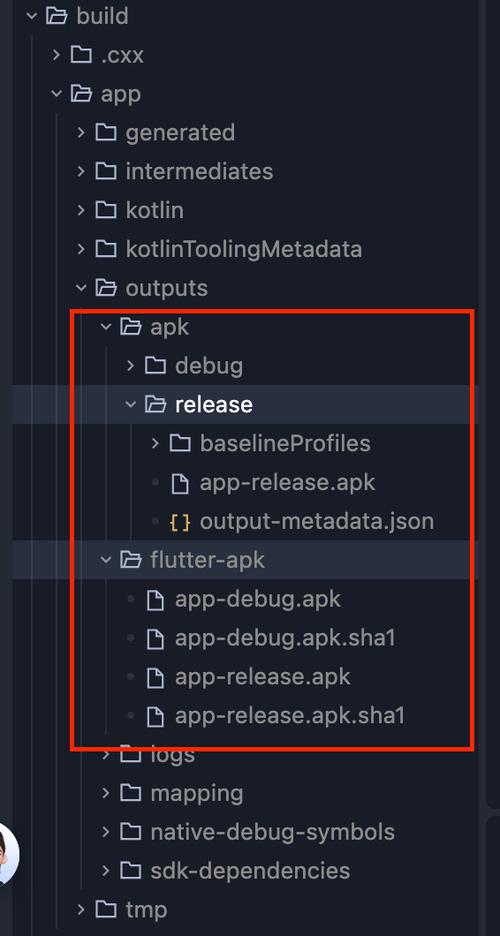Click the folder icon next to native-debug-symbols

(x=131, y=832)
